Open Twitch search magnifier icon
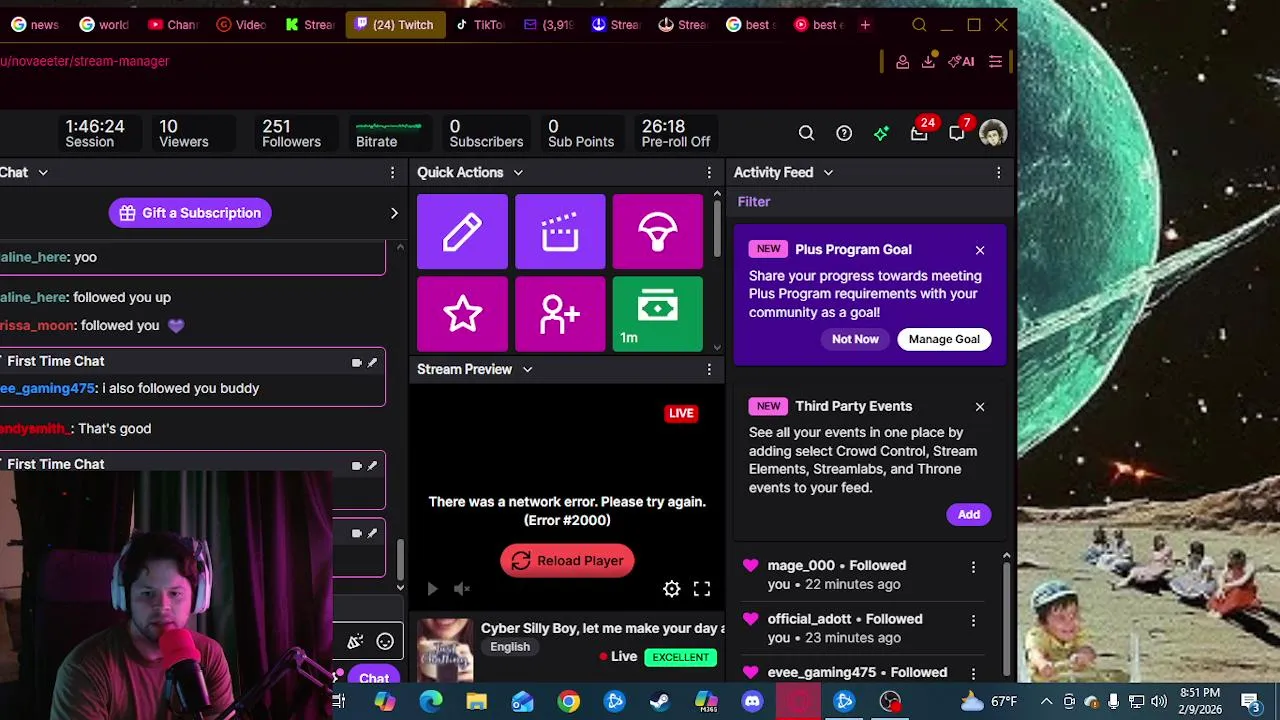Viewport: 1280px width, 720px height. [x=806, y=133]
